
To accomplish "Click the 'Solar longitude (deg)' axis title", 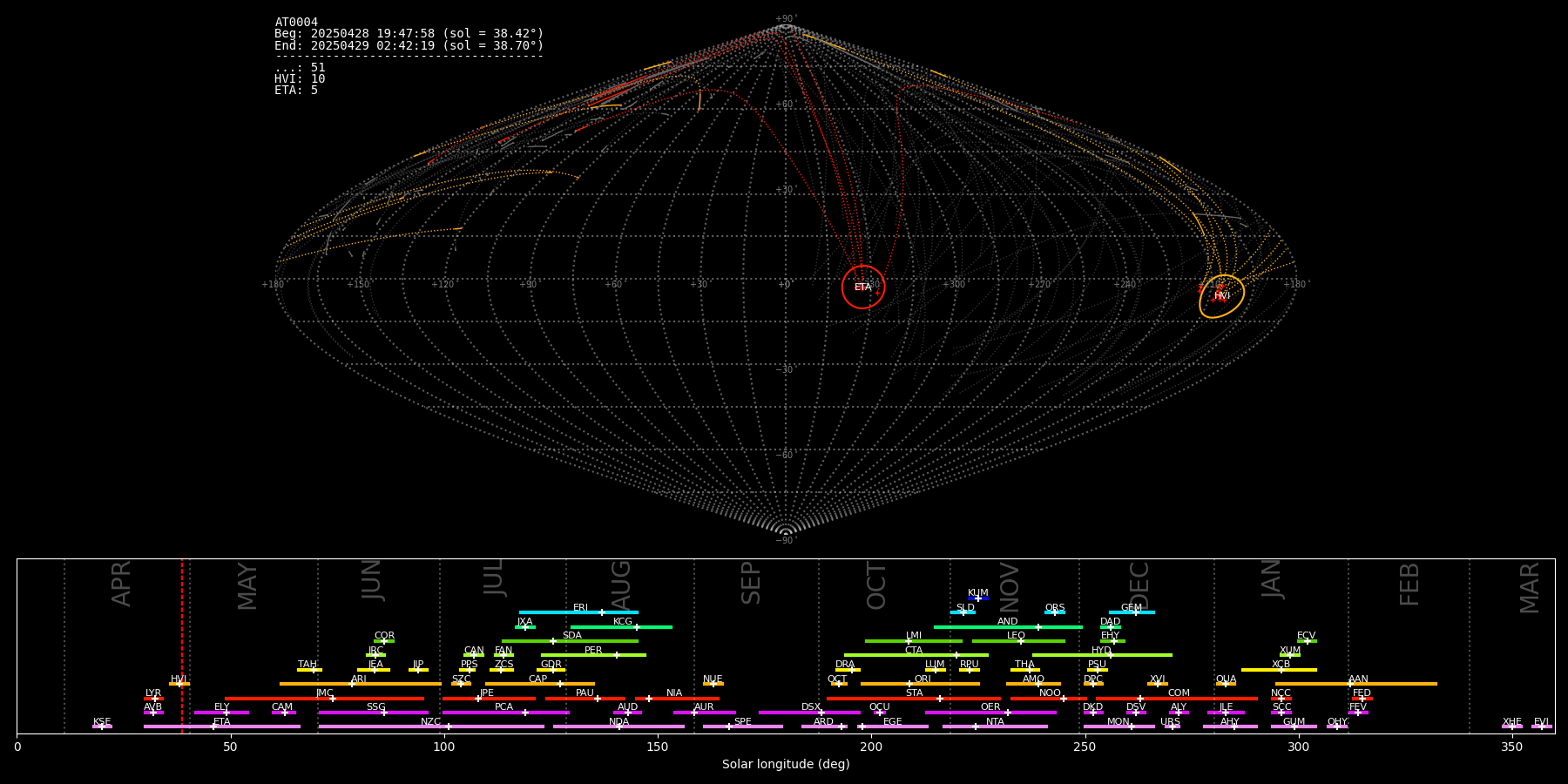I will tap(786, 764).
